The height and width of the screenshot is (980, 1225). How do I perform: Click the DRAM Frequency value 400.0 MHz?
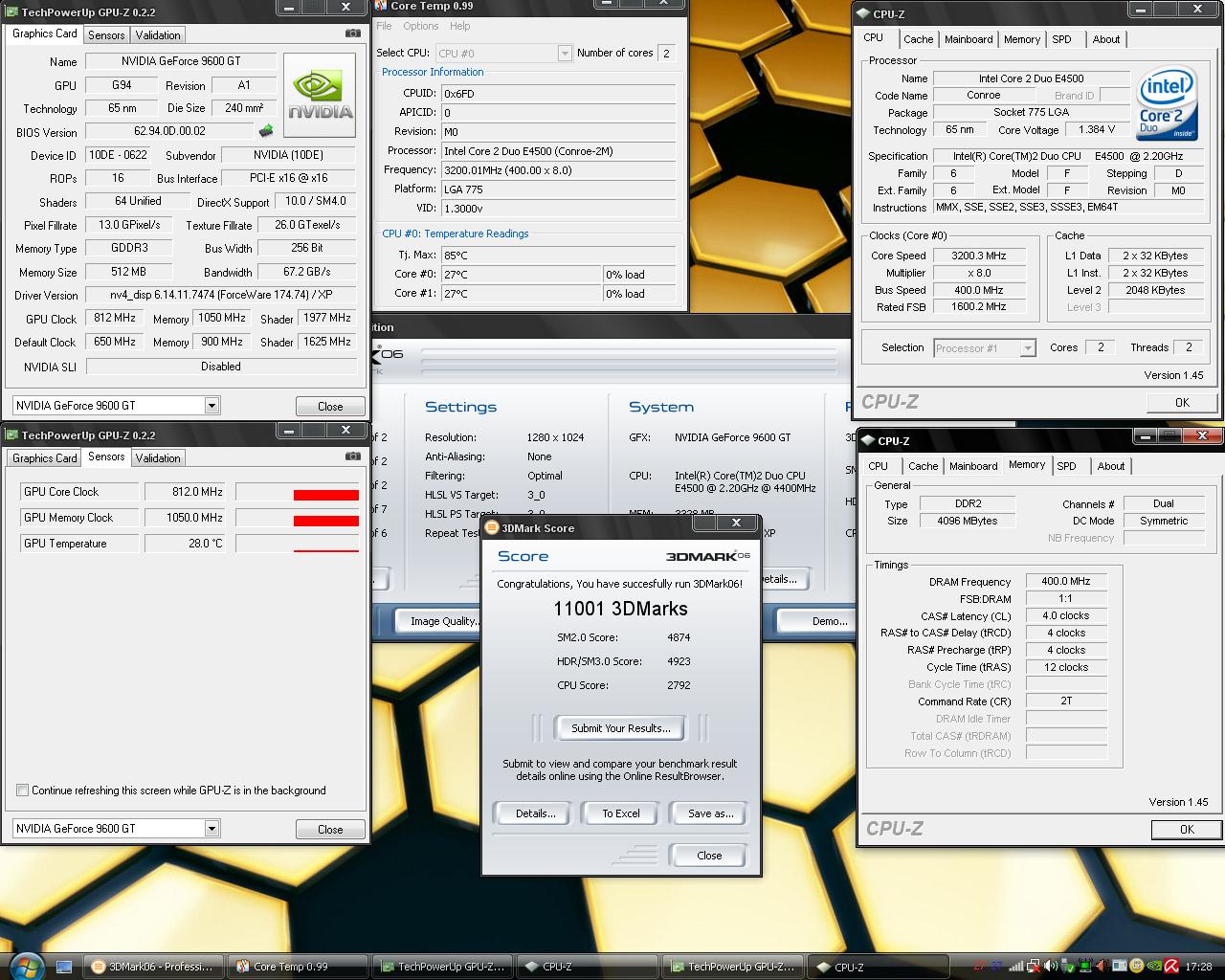click(x=1066, y=581)
